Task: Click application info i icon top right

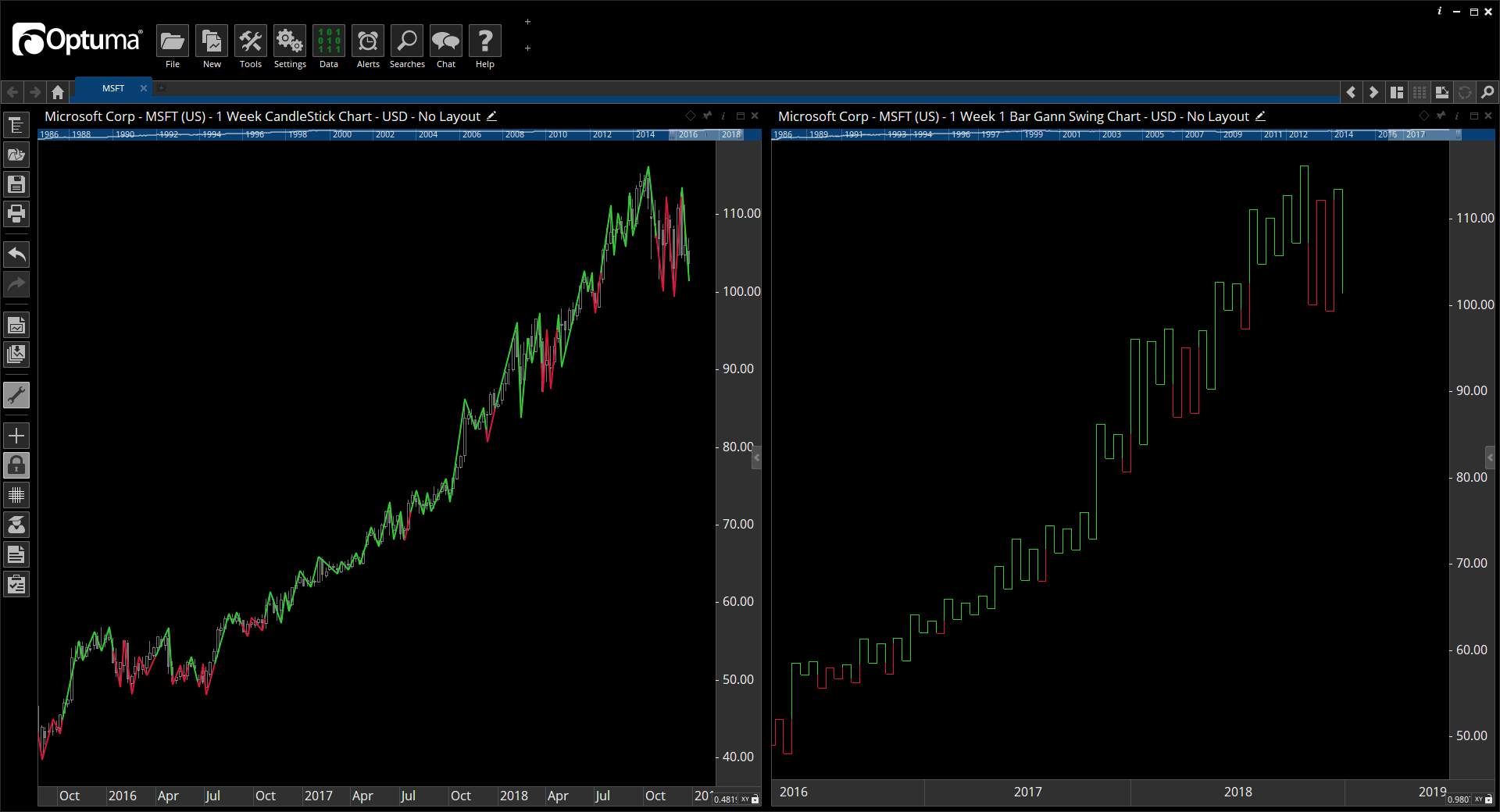Action: pyautogui.click(x=1439, y=11)
